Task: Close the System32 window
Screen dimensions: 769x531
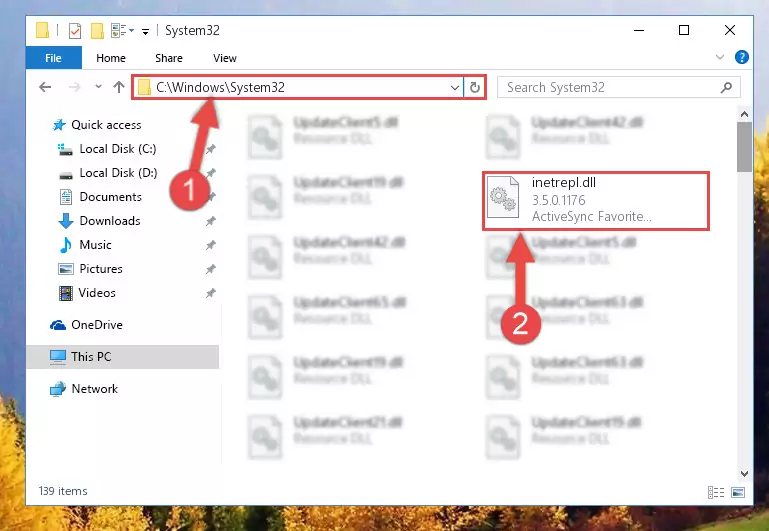Action: coord(730,30)
